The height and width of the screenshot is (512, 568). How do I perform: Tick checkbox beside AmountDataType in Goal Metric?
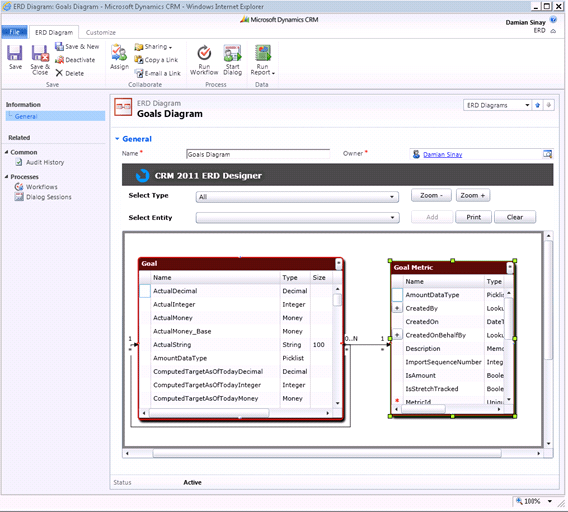click(397, 295)
